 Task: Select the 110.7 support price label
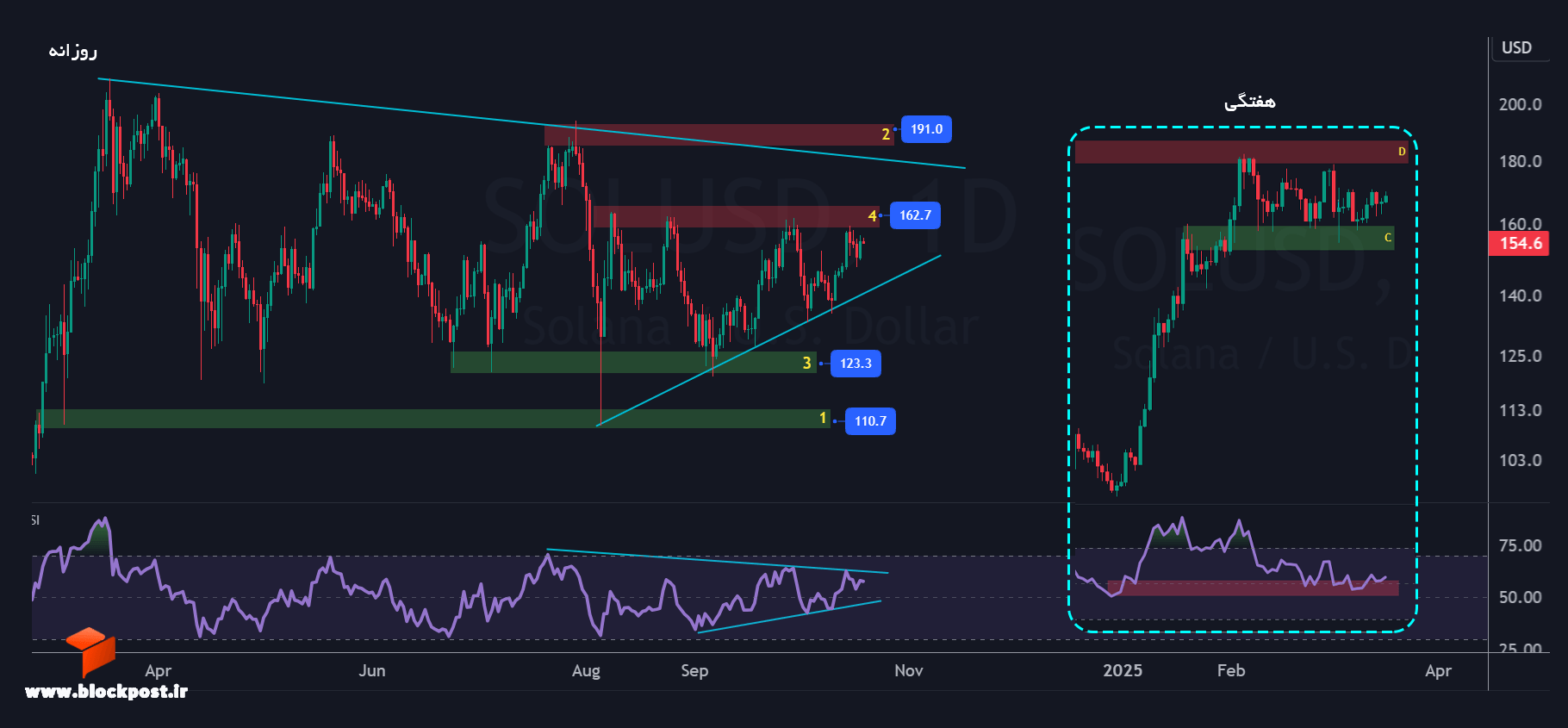point(870,421)
